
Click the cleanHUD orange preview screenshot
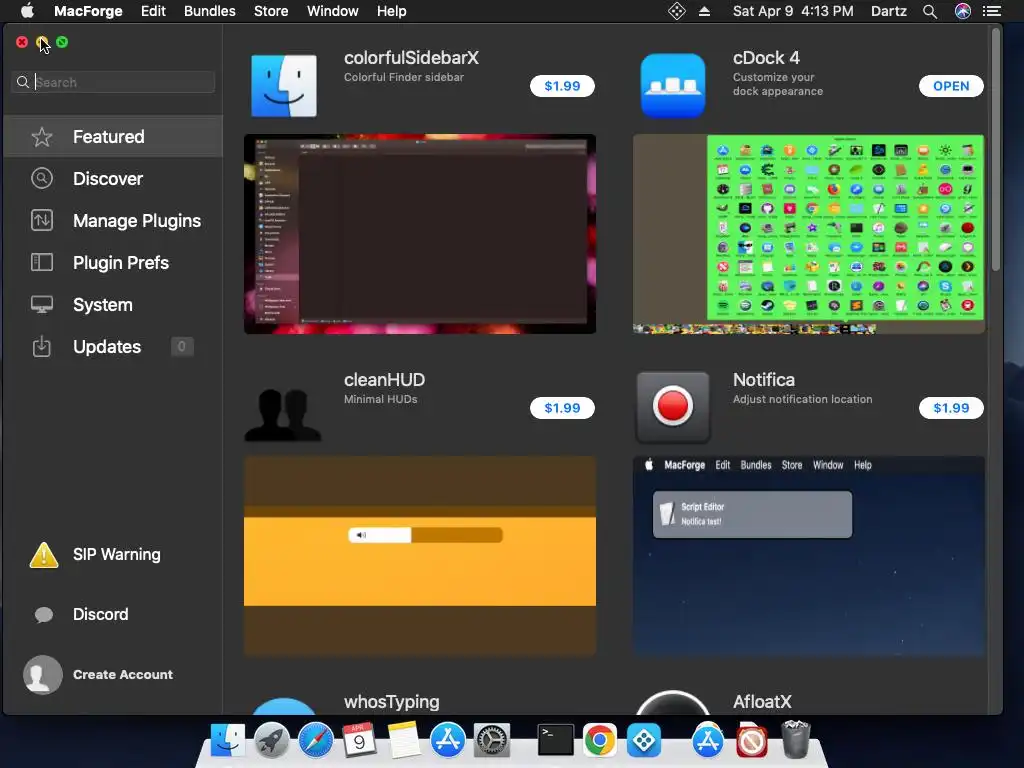click(420, 556)
